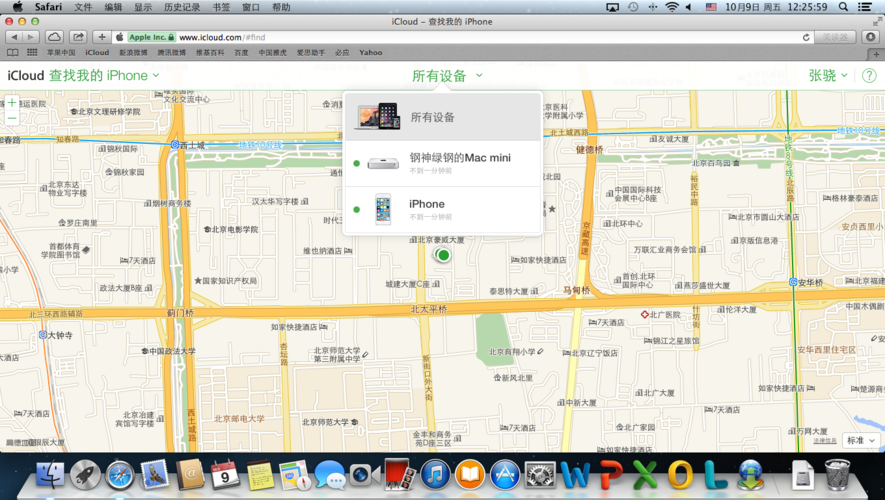Screen dimensions: 885x500
Task: Open Spotlight search magnifier
Action: (843, 7)
